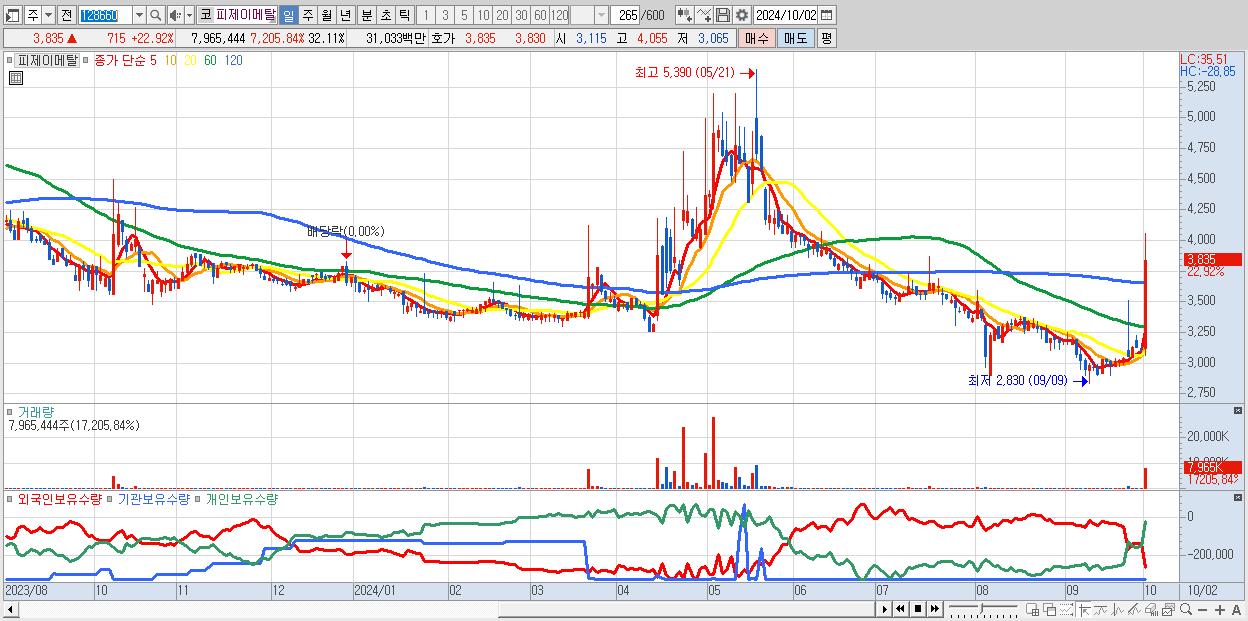Select the 30 interval button
Image resolution: width=1248 pixels, height=621 pixels.
[521, 15]
